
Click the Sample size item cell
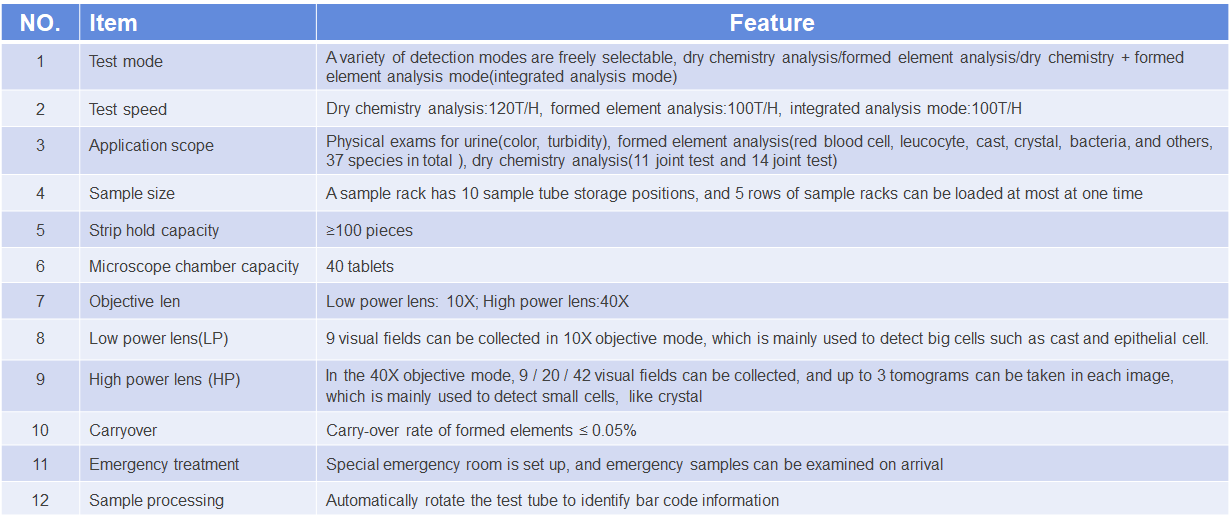(198, 194)
